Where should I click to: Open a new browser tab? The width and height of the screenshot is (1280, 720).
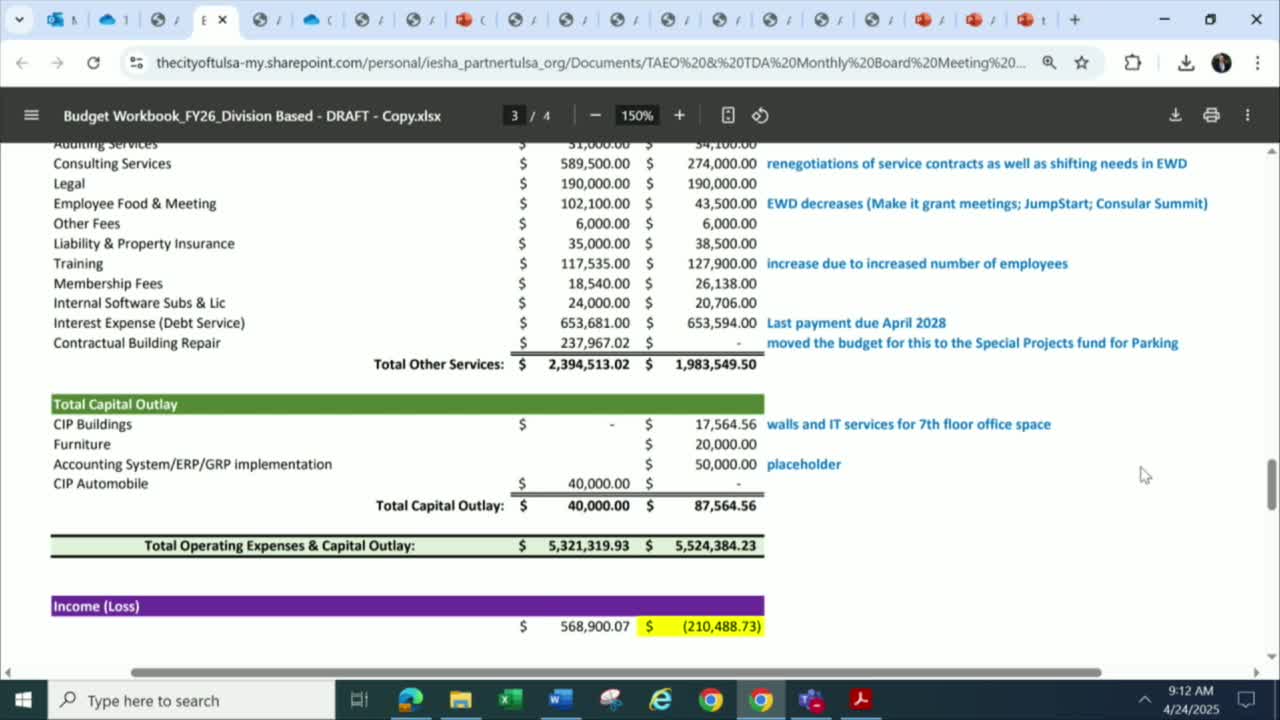pos(1075,19)
